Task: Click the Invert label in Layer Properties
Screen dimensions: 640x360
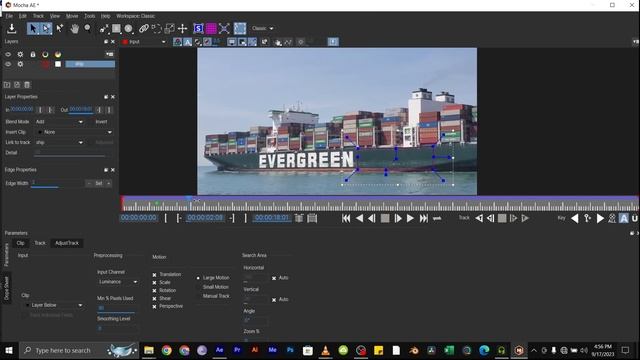Action: pyautogui.click(x=101, y=122)
